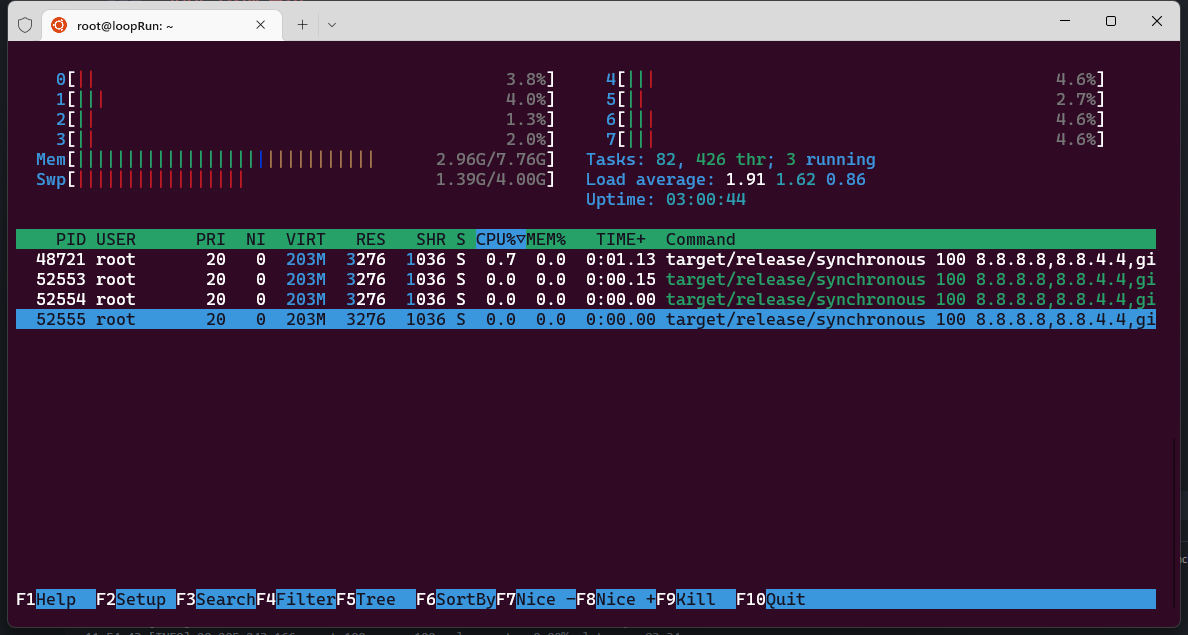Click the Mem usage meter bar
This screenshot has width=1188, height=635.
click(x=295, y=160)
